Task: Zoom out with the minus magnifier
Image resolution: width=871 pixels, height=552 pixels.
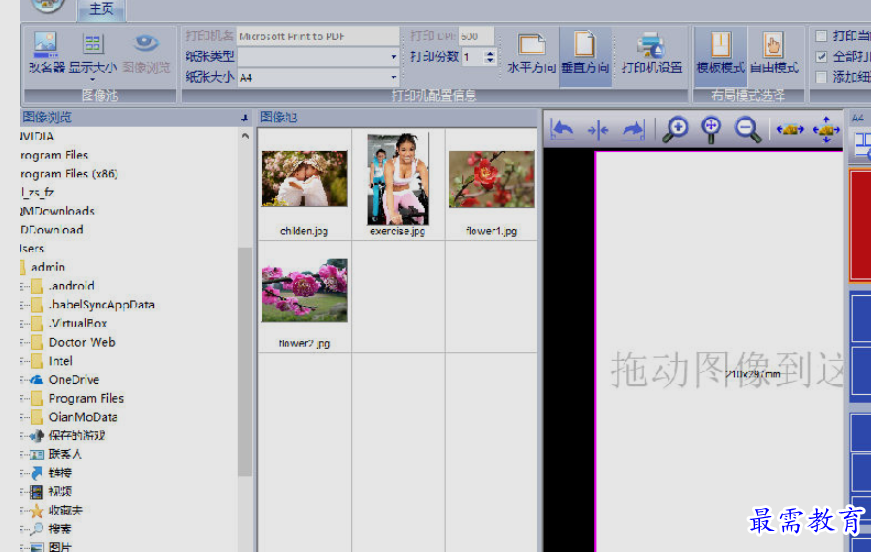Action: (x=747, y=129)
